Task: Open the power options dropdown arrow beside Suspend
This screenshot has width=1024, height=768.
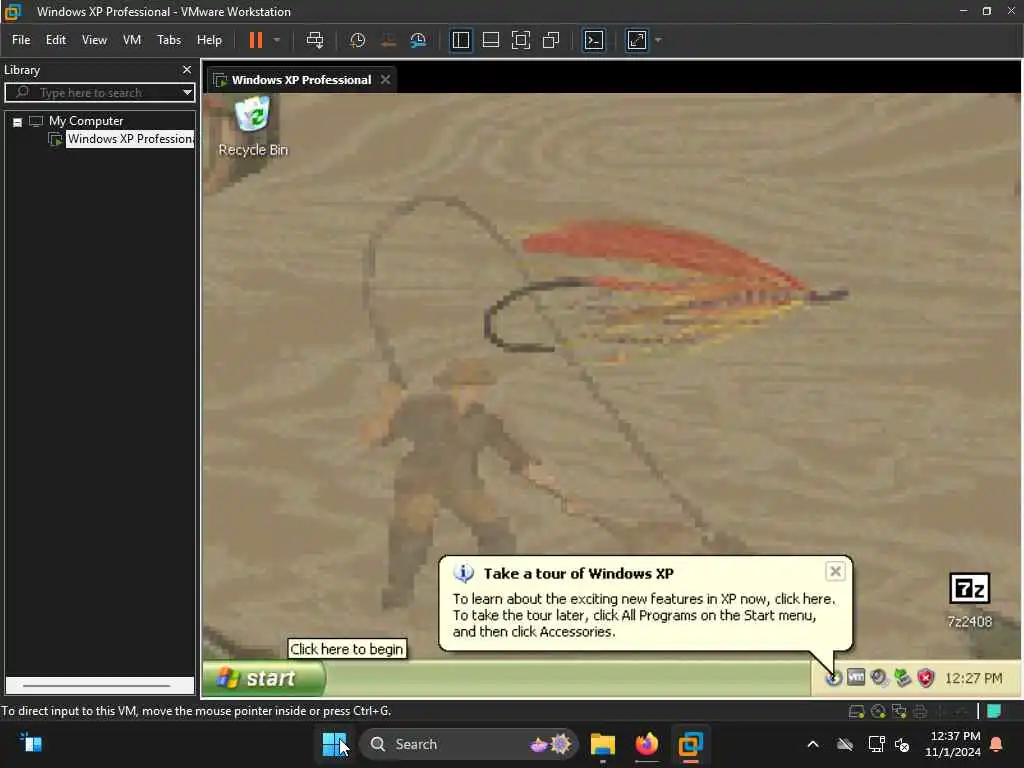Action: (277, 40)
